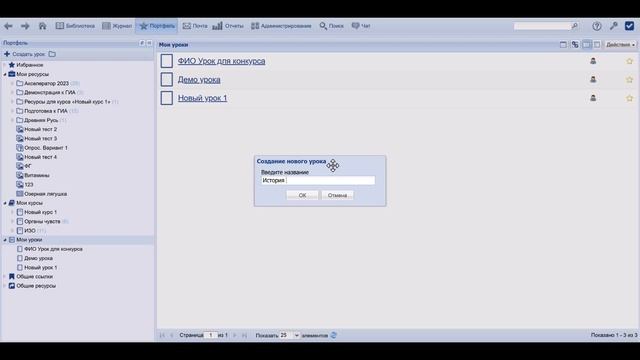Star ФИО Урок для конкурса as favorite
This screenshot has height=360, width=640.
click(629, 61)
